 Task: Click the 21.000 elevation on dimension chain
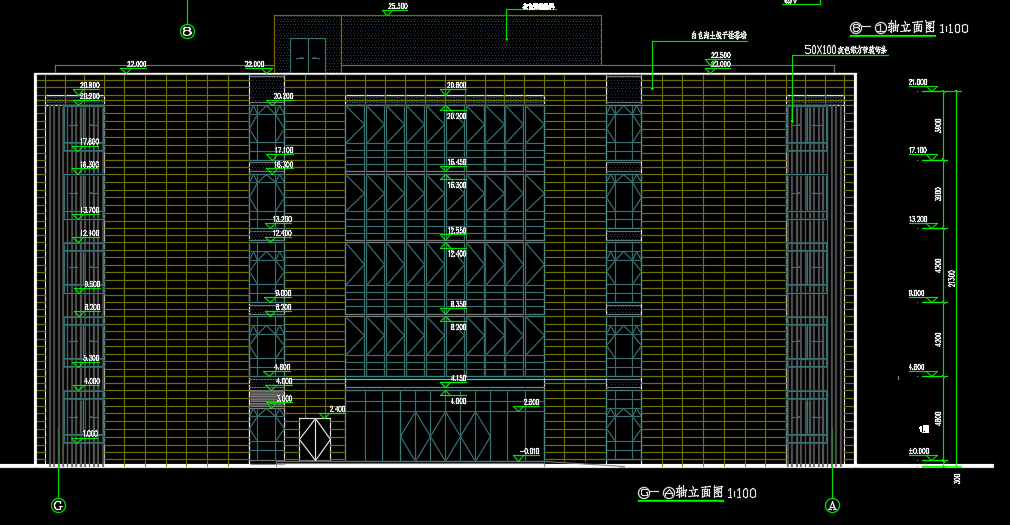[x=918, y=82]
